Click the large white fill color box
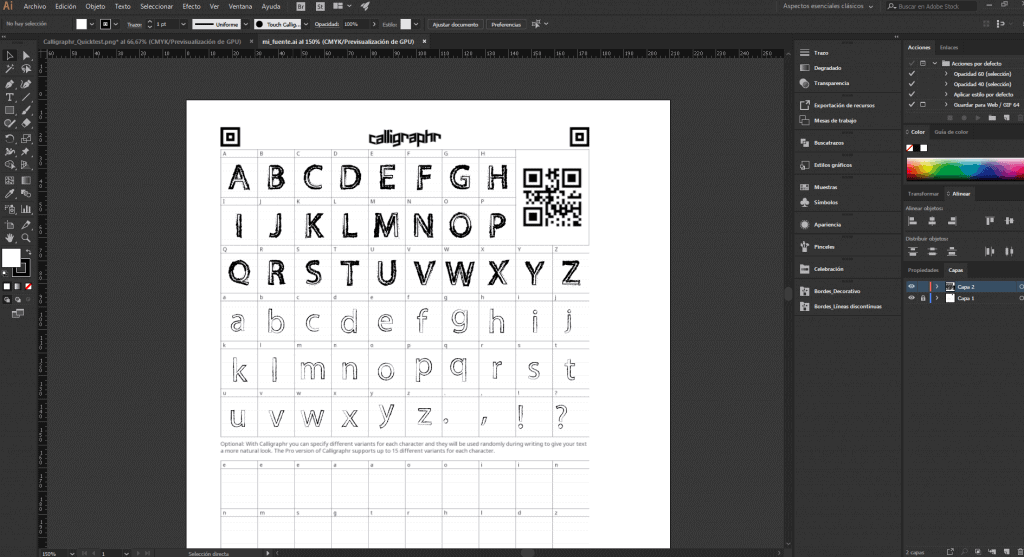The width and height of the screenshot is (1024, 557). coord(11,259)
